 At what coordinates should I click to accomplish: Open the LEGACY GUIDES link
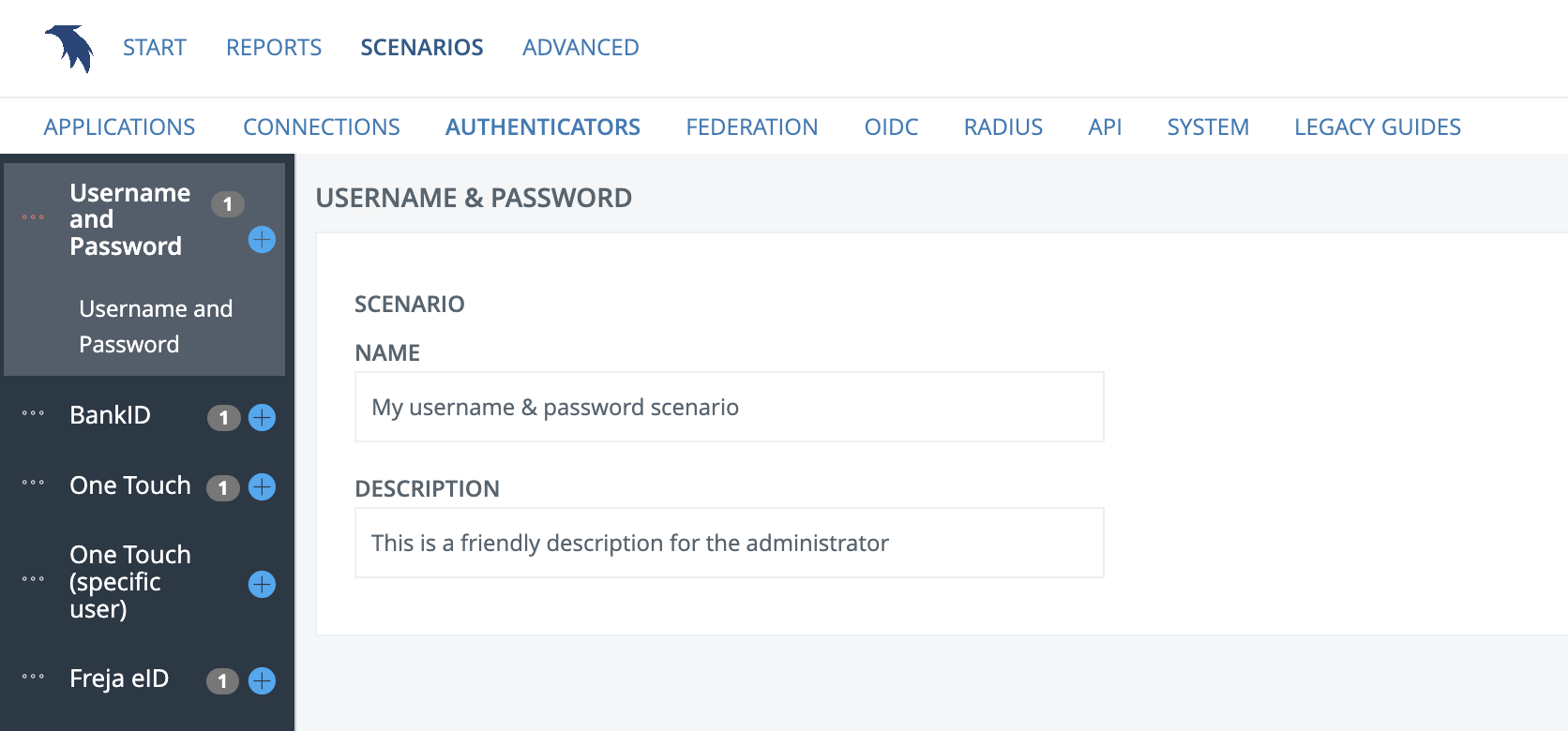point(1377,127)
